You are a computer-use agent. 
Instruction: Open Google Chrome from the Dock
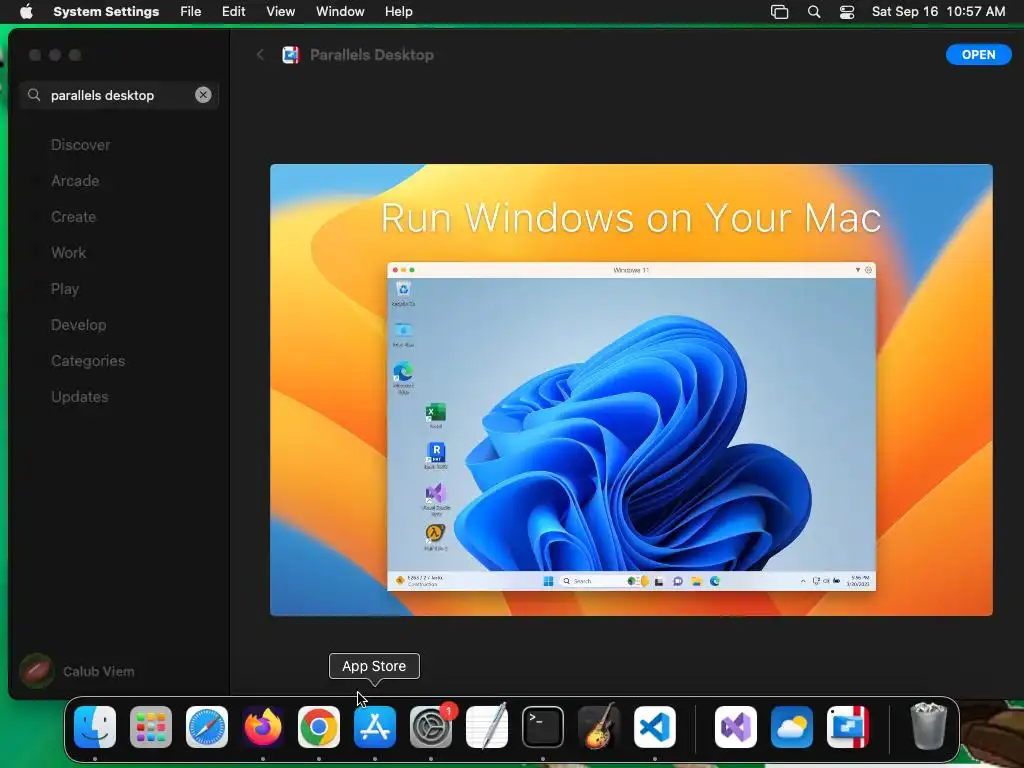coord(319,727)
